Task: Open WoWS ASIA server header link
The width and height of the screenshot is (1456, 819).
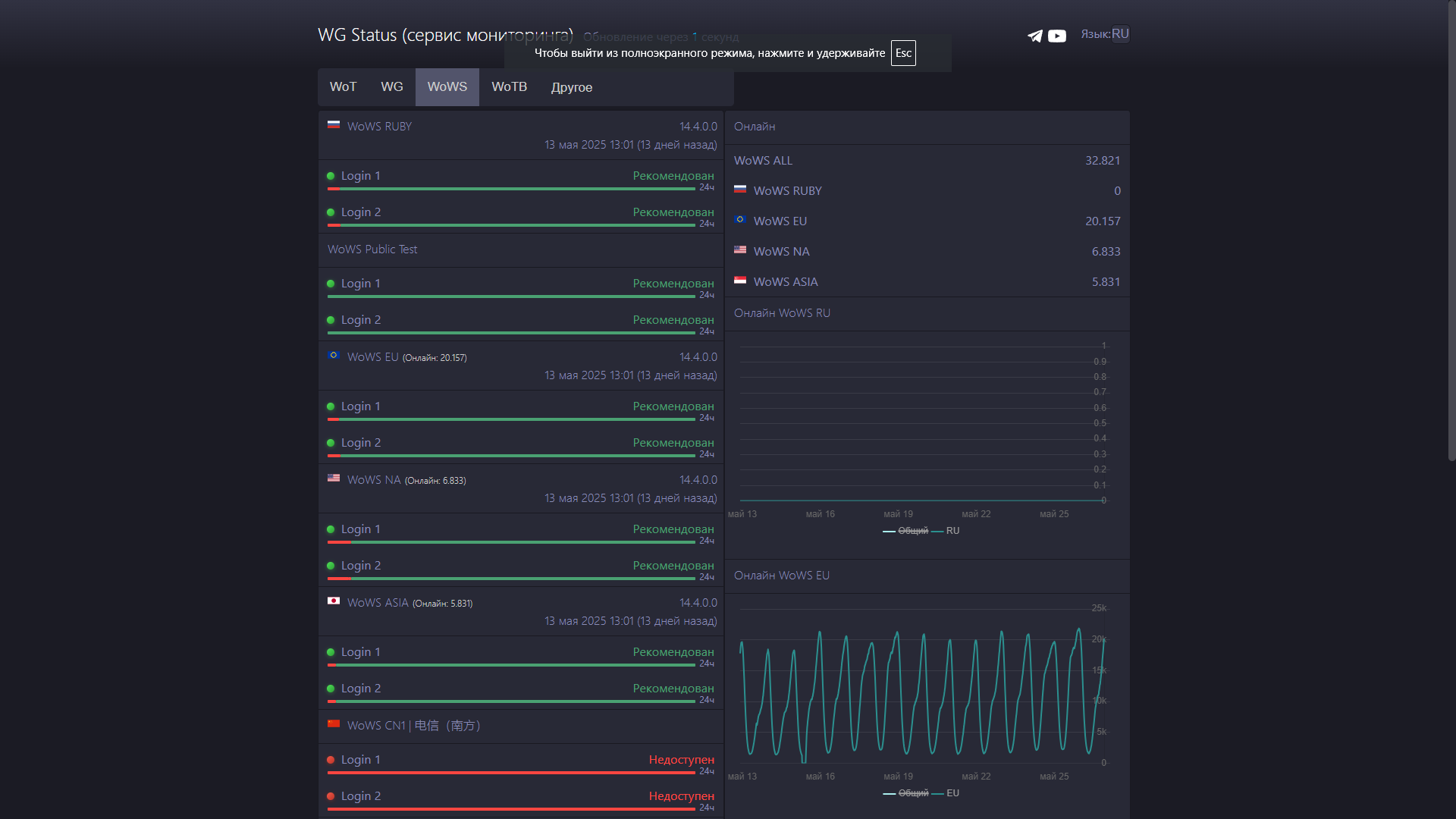Action: point(378,603)
